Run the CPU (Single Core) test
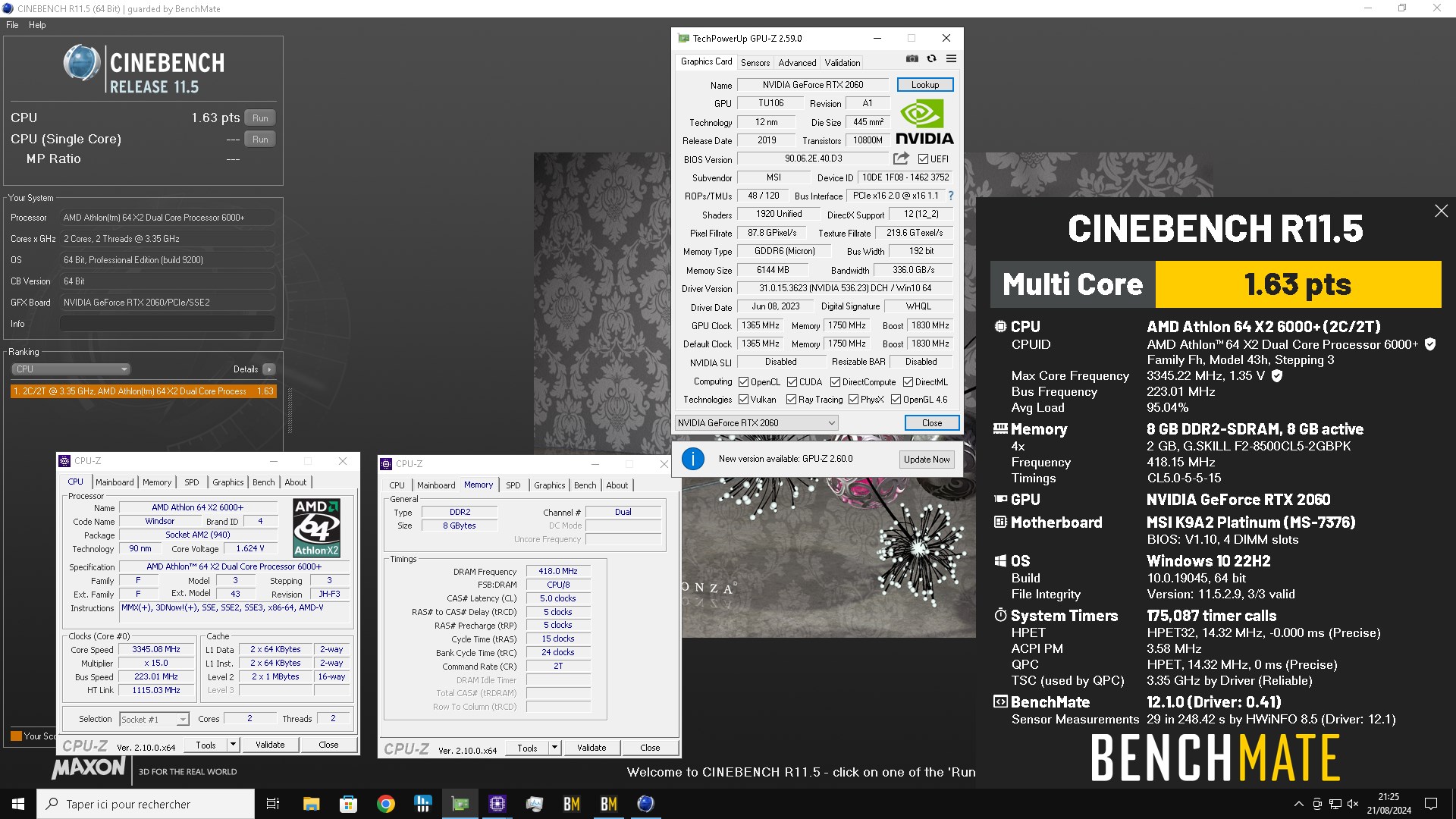Screen dimensions: 1456x819 coord(260,140)
